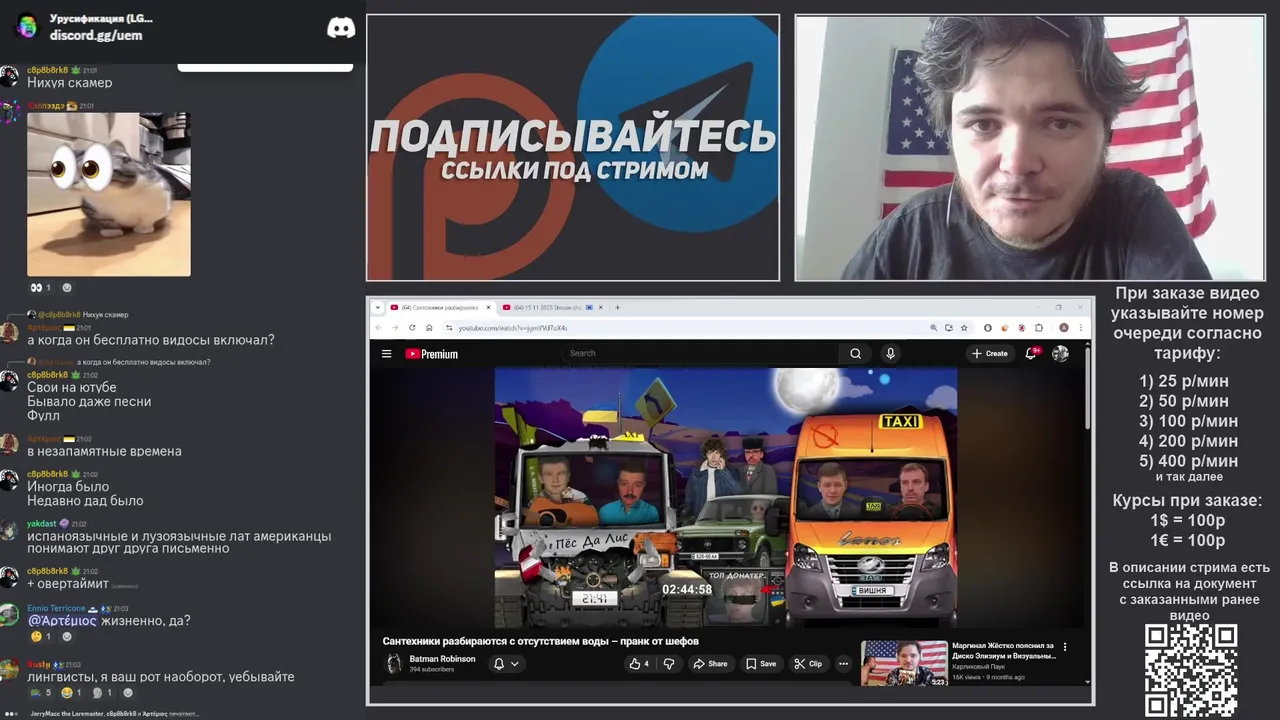1280x720 pixels.
Task: Open the recommended video thumbnail with flag
Action: [x=904, y=663]
